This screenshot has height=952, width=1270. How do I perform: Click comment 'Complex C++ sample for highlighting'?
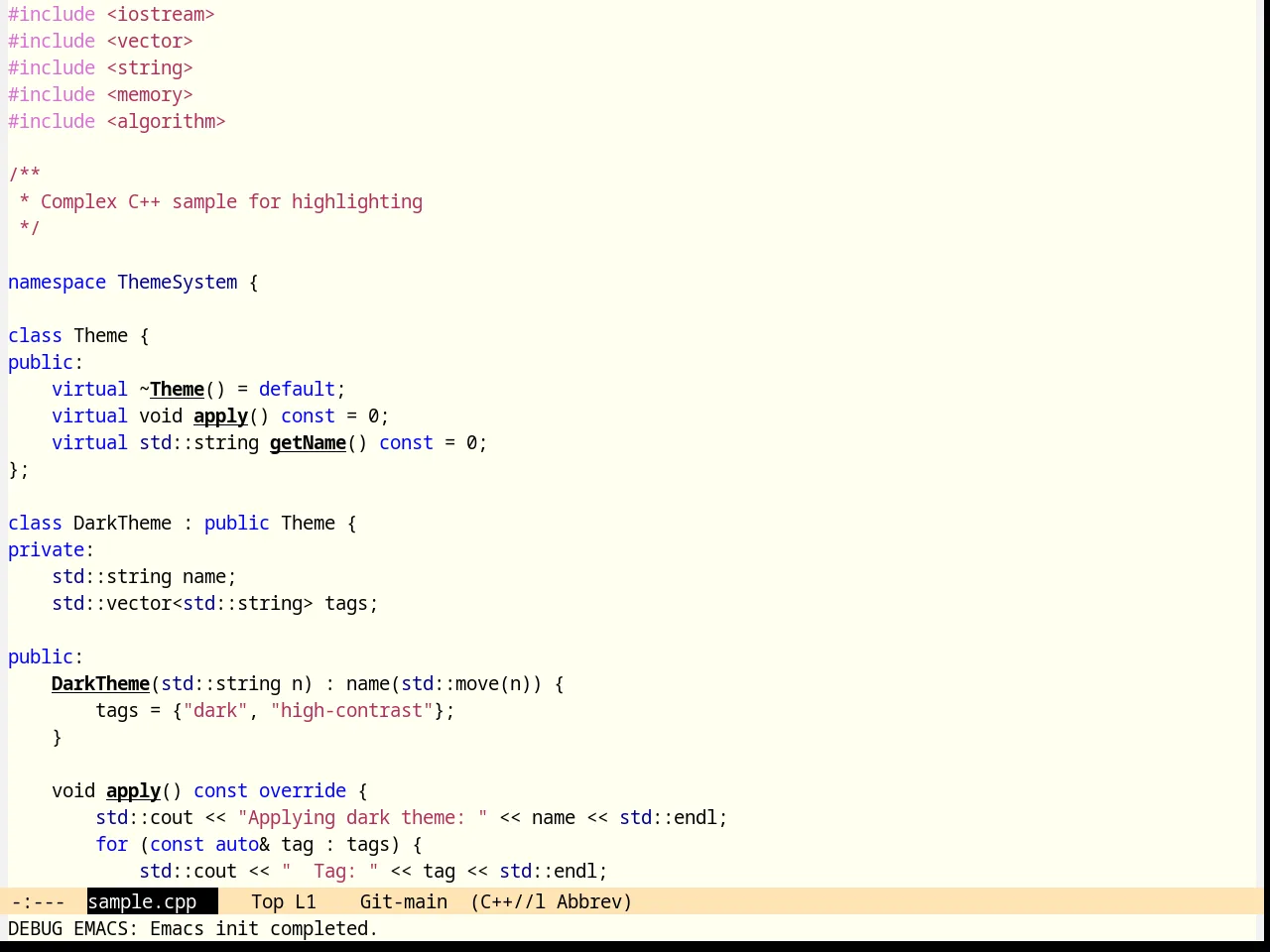pyautogui.click(x=231, y=201)
